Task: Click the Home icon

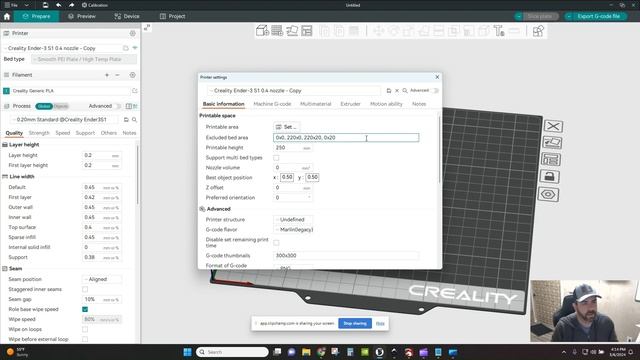Action: [x=7, y=16]
